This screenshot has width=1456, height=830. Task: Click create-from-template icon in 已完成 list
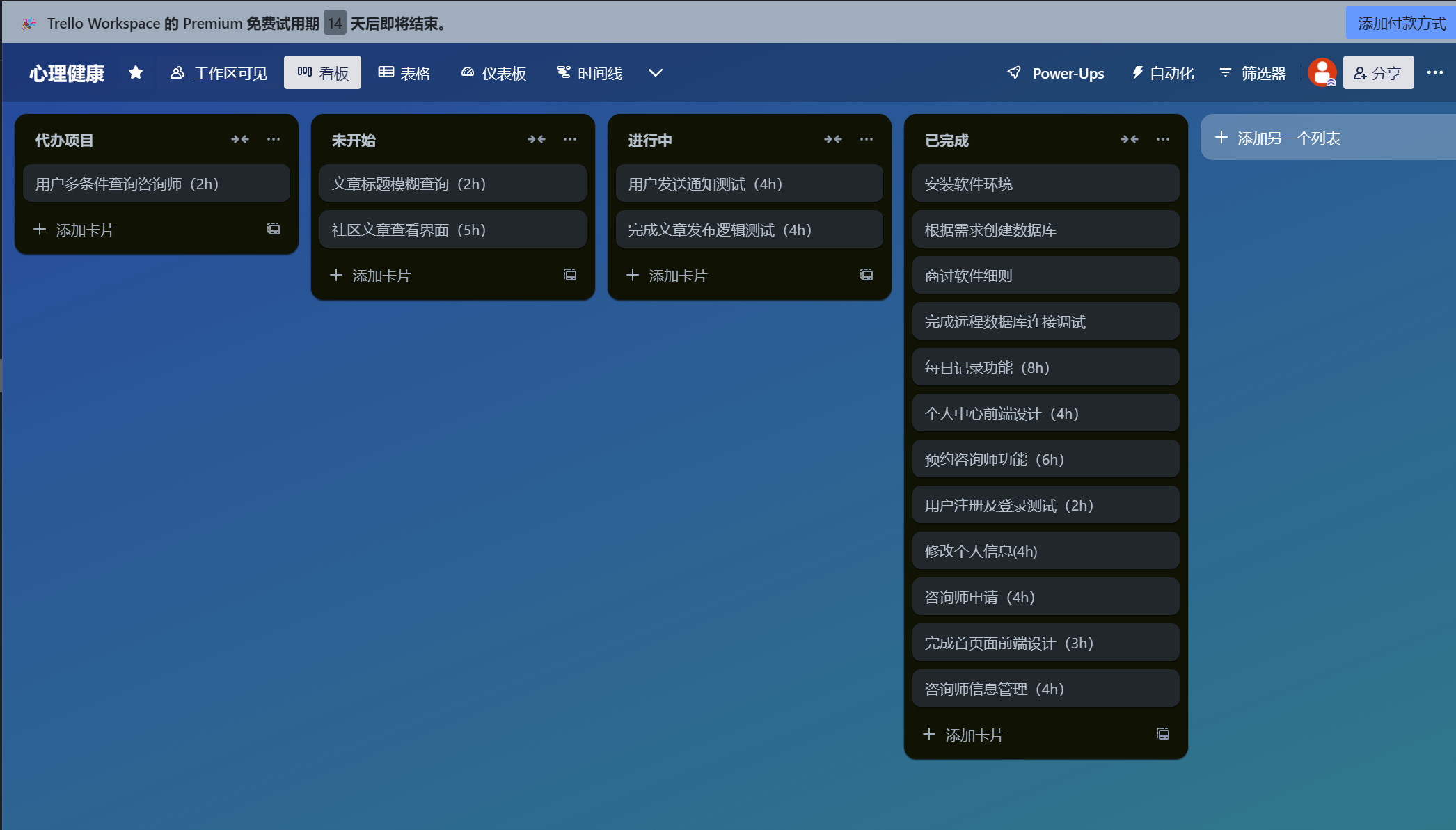point(1162,734)
